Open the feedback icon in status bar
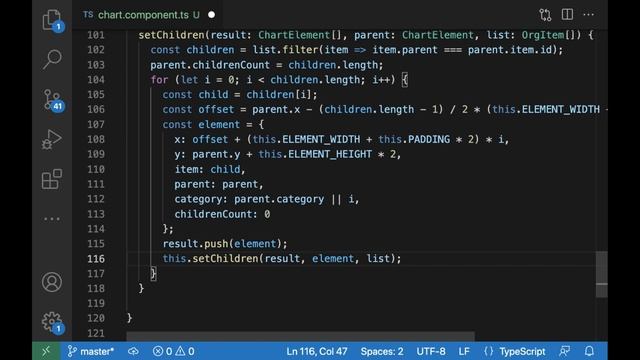Image resolution: width=640 pixels, height=360 pixels. tap(565, 351)
